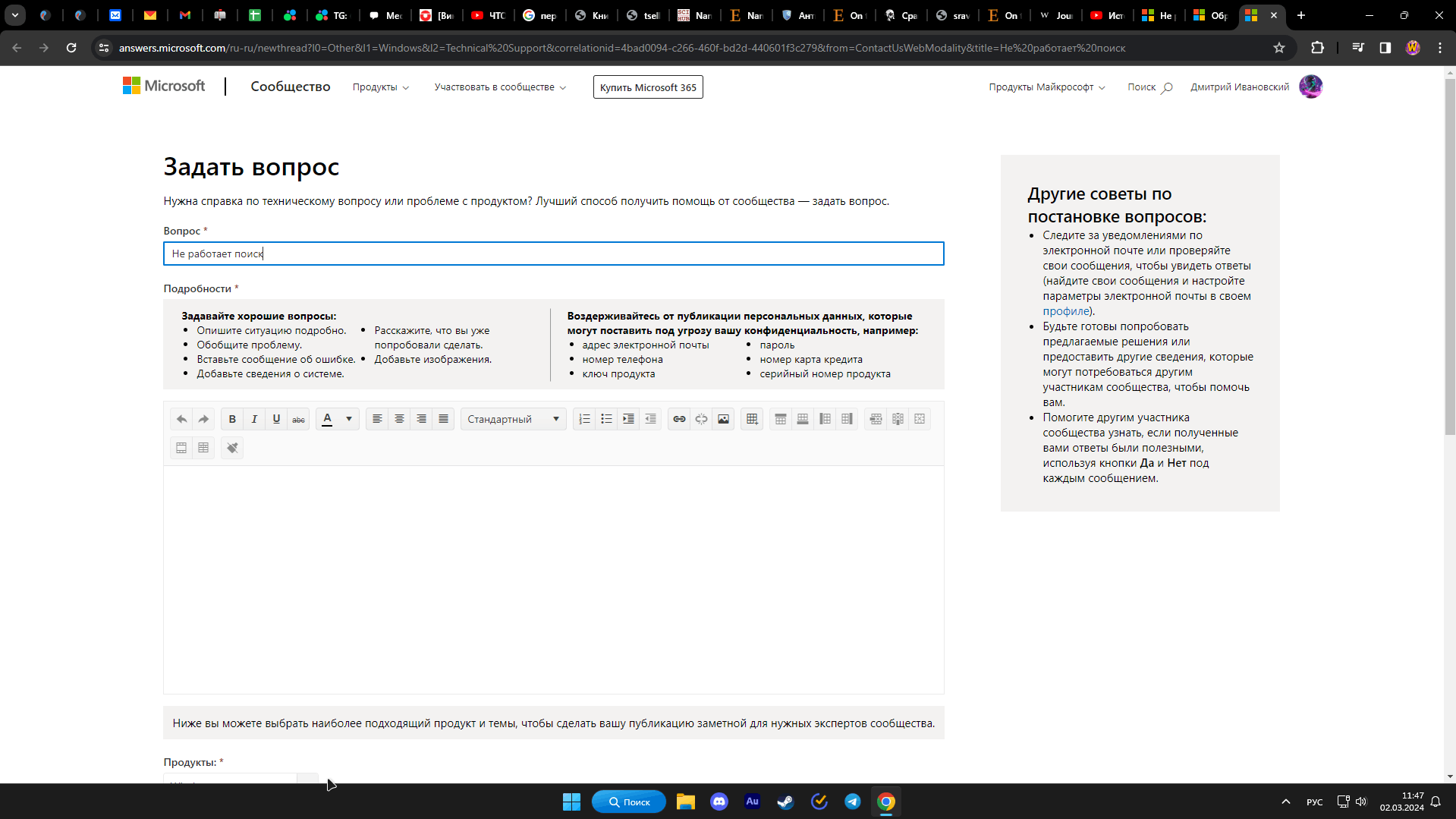Open Windows Start menu

571,802
